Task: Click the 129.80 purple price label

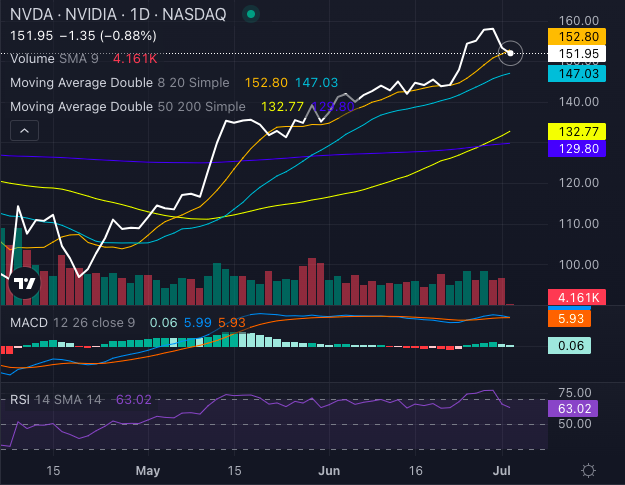Action: pos(577,149)
